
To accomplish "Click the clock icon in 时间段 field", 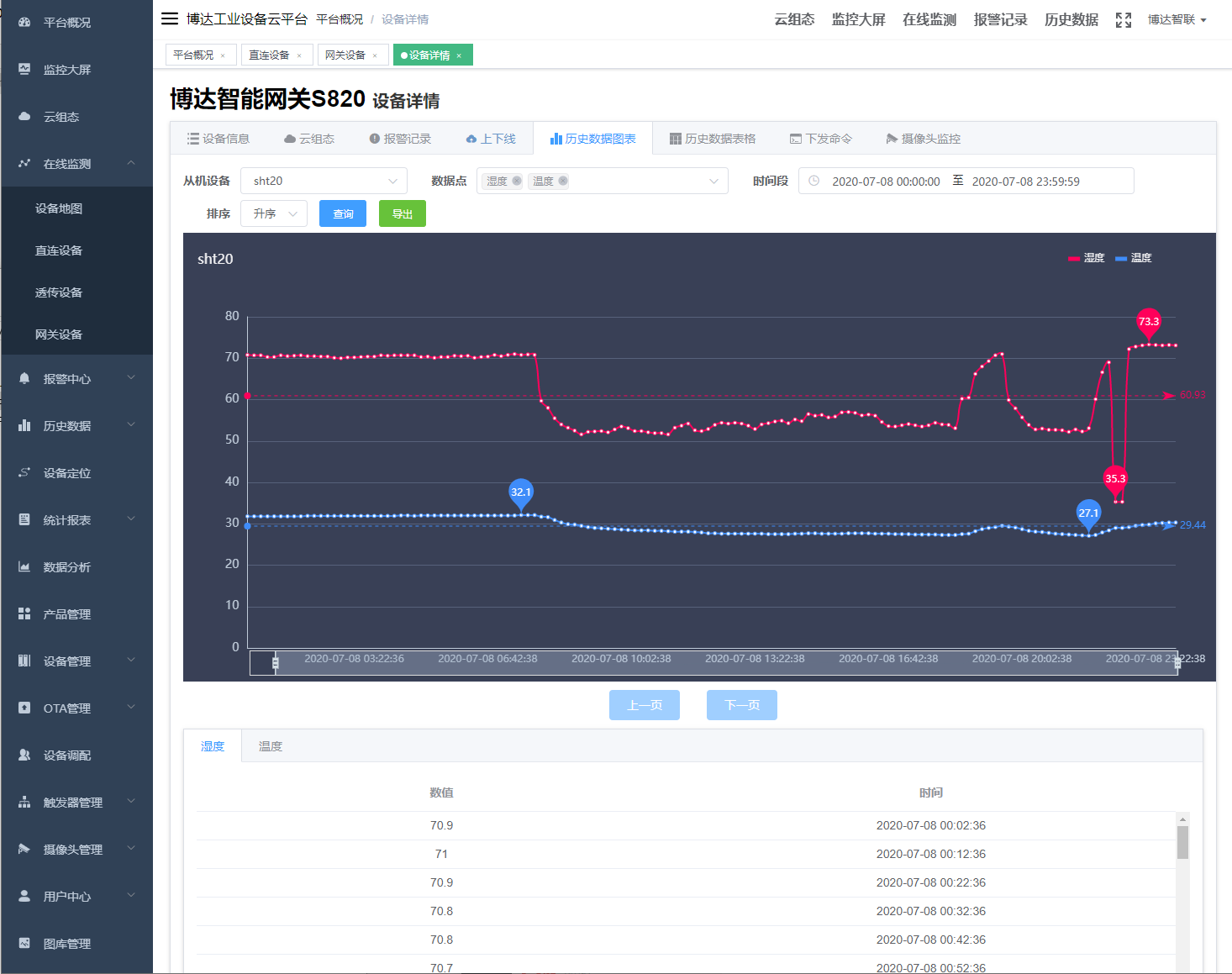I will coord(813,181).
